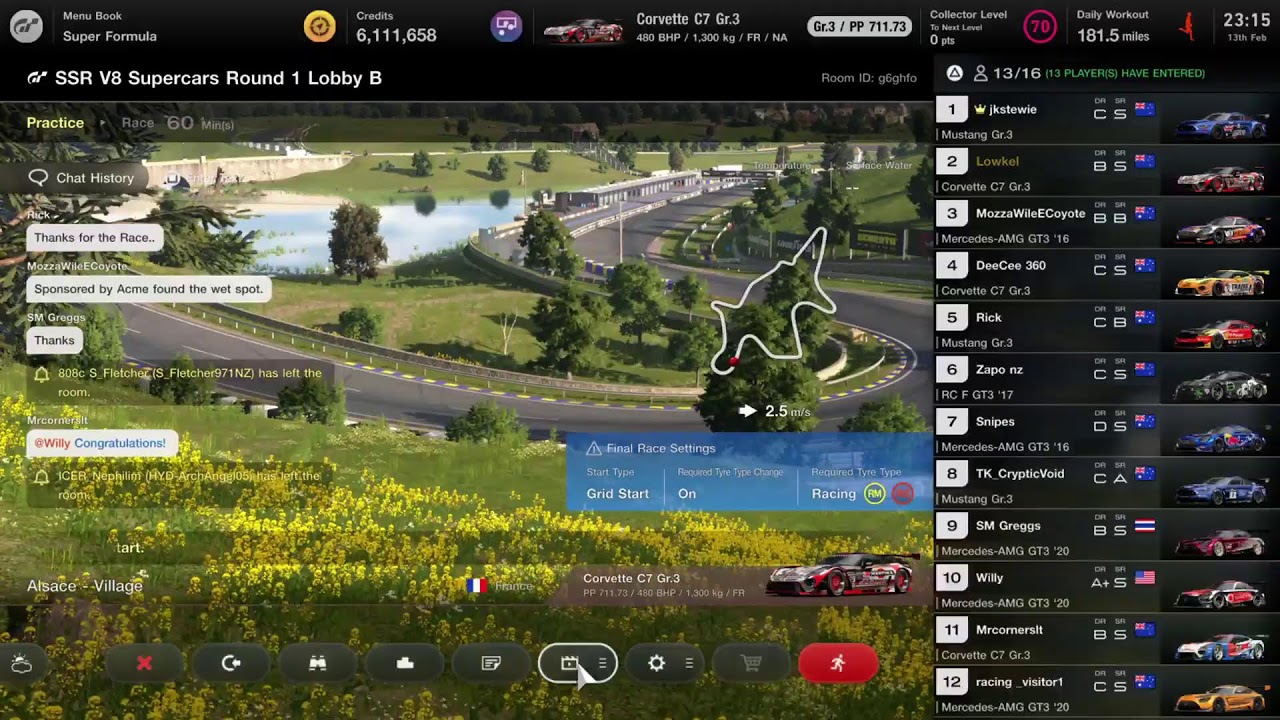This screenshot has height=720, width=1280.
Task: Click the Collector Level 70 badge
Action: 1040,27
